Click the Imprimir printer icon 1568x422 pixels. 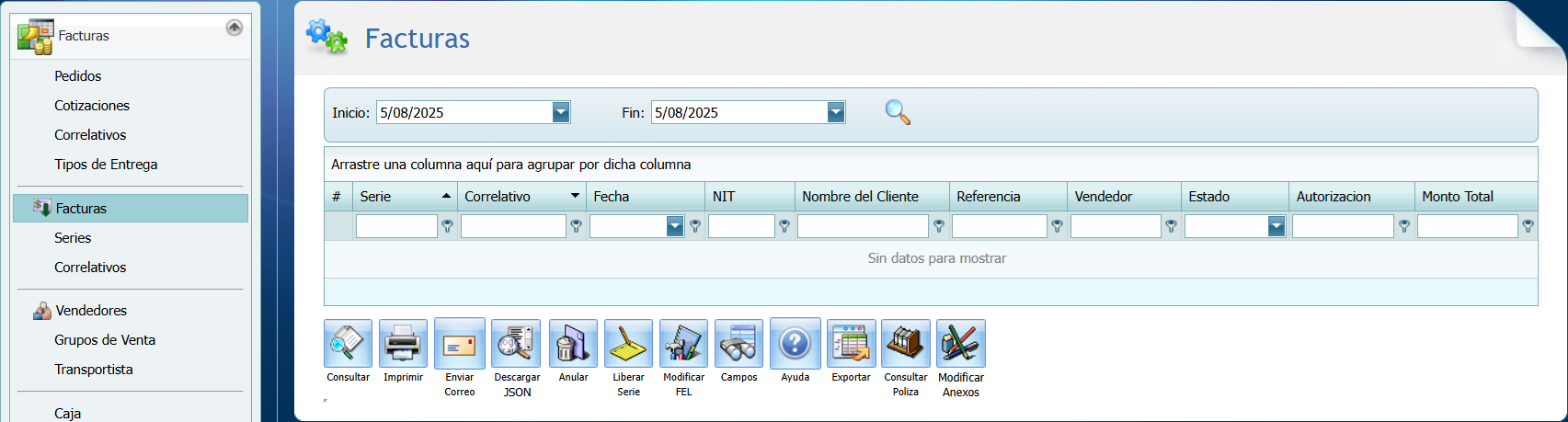[x=403, y=344]
